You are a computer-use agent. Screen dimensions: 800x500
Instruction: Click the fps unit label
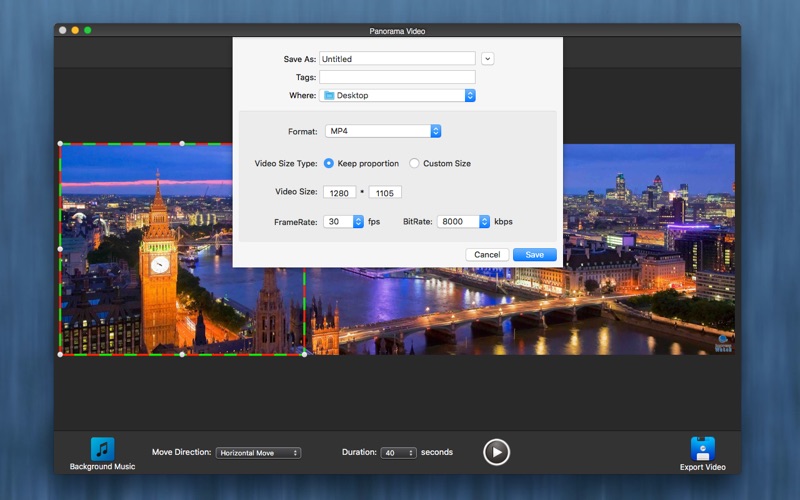(x=374, y=221)
